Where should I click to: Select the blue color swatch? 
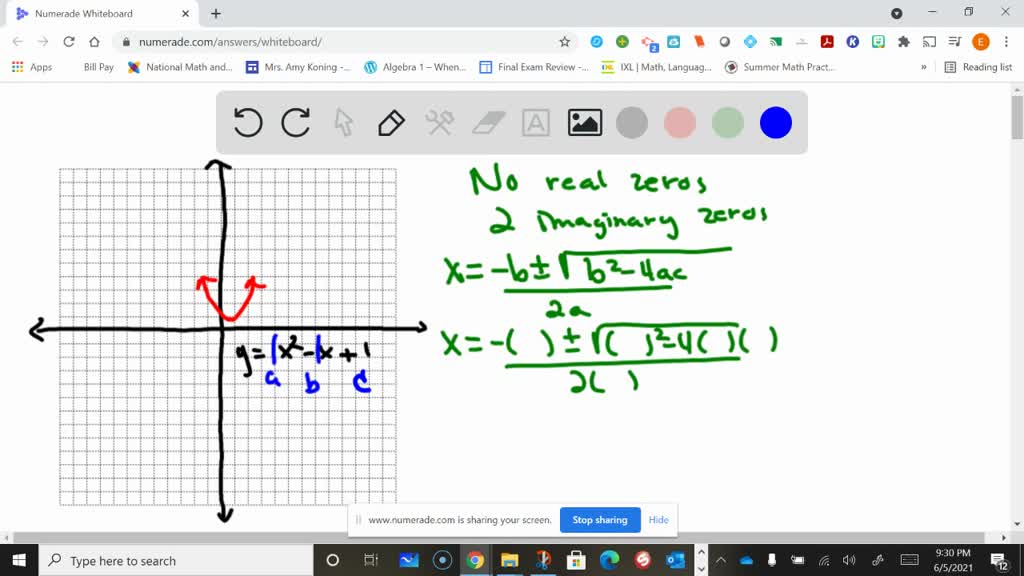coord(776,122)
